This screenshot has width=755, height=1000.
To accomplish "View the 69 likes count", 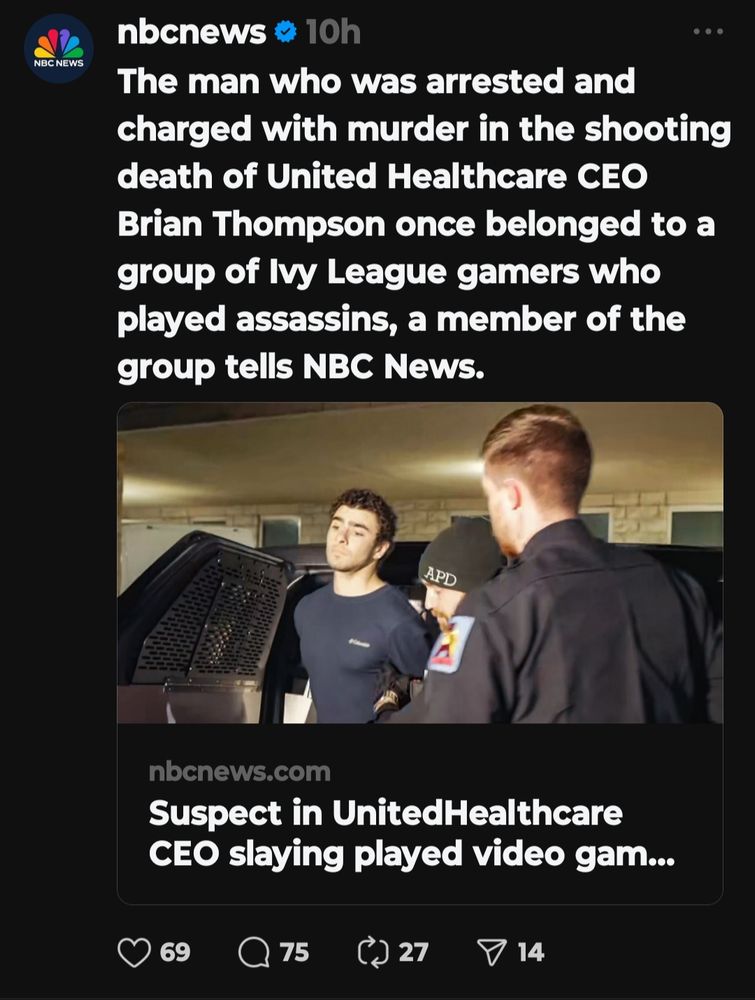I will pos(175,952).
